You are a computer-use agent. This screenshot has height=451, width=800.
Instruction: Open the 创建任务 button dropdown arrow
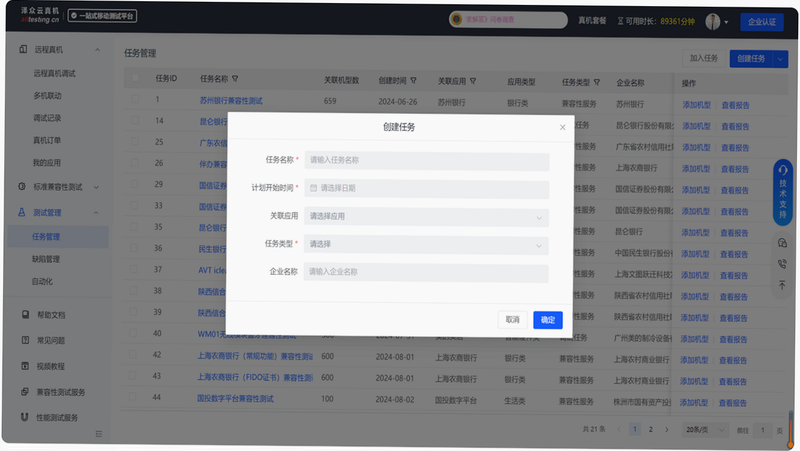pos(780,59)
